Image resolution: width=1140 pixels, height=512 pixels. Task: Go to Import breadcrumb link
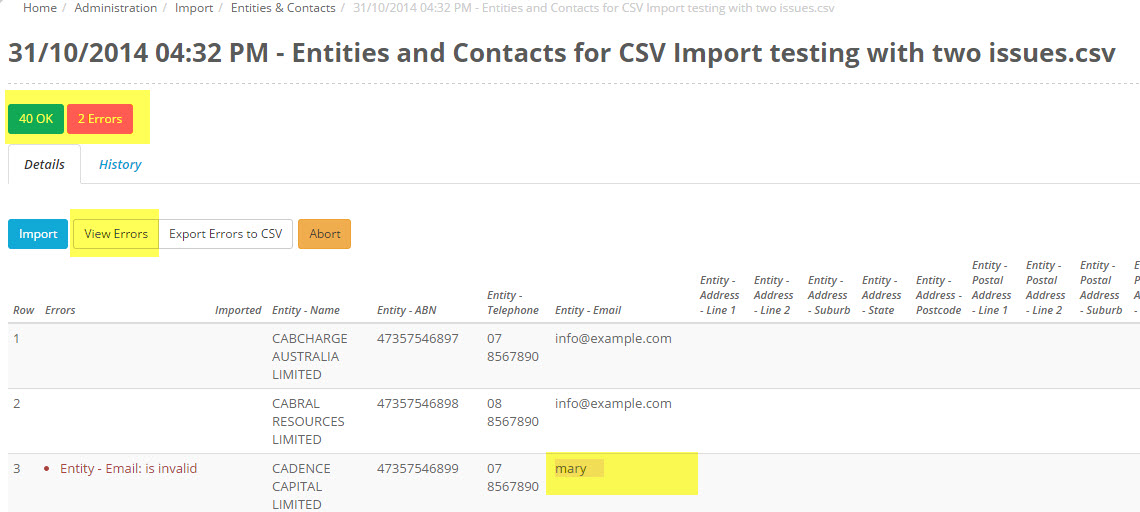[194, 8]
